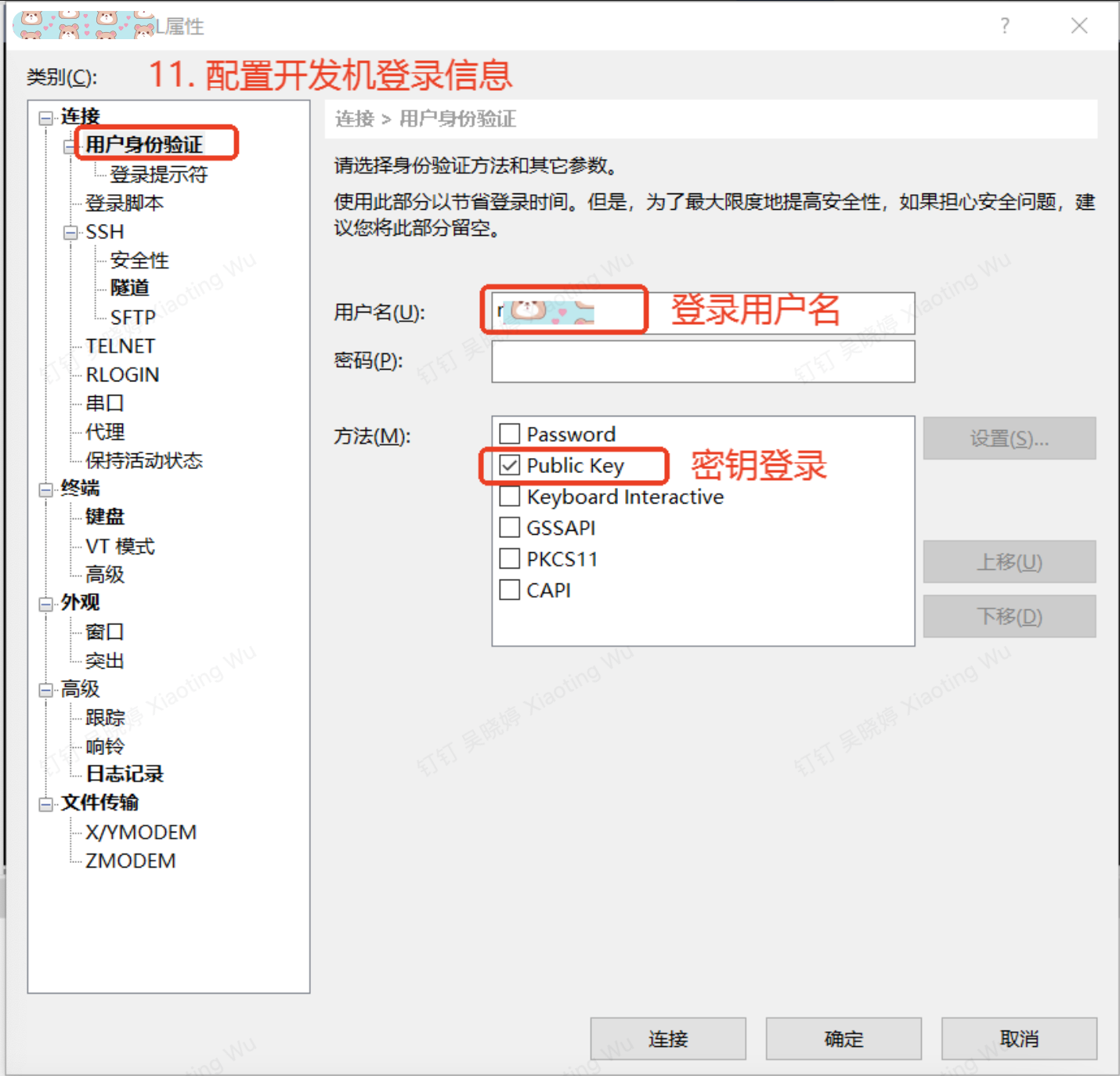Select the 外观 category
Image resolution: width=1120 pixels, height=1076 pixels.
click(x=80, y=603)
